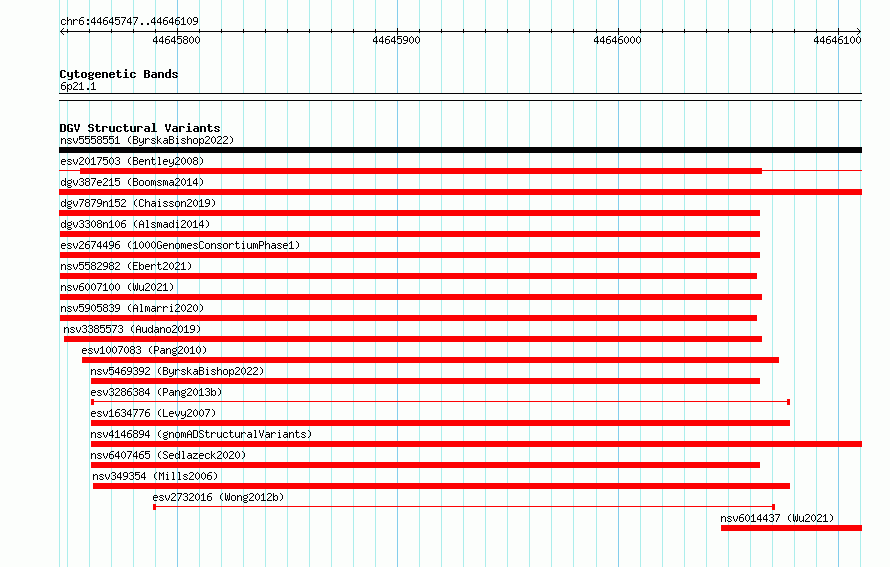890x567 pixels.
Task: Open esv2674496 (1000GenomesConsortiumPhase1) label
Action: (x=180, y=245)
